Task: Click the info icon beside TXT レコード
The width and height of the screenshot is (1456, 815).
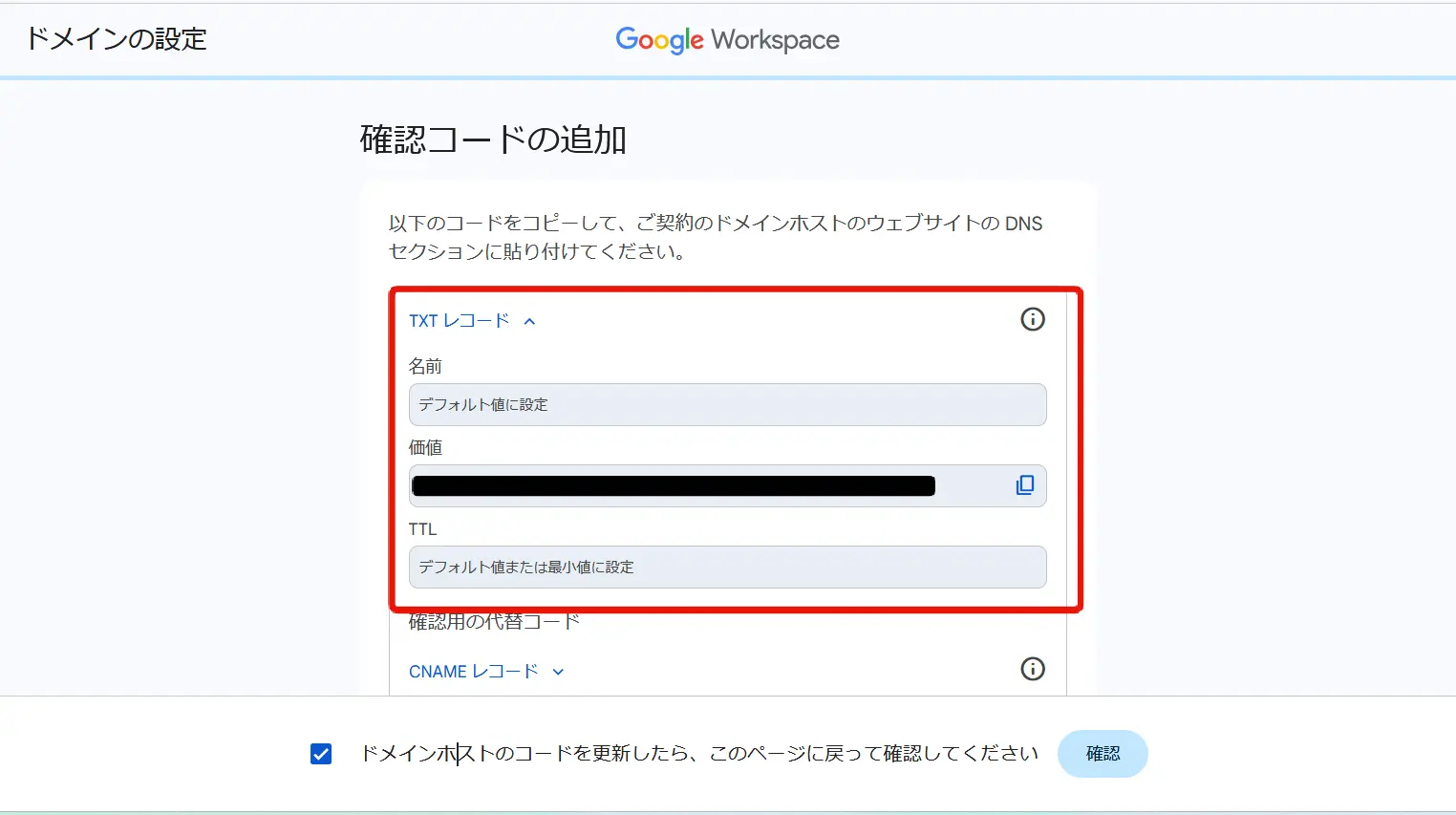Action: (x=1032, y=319)
